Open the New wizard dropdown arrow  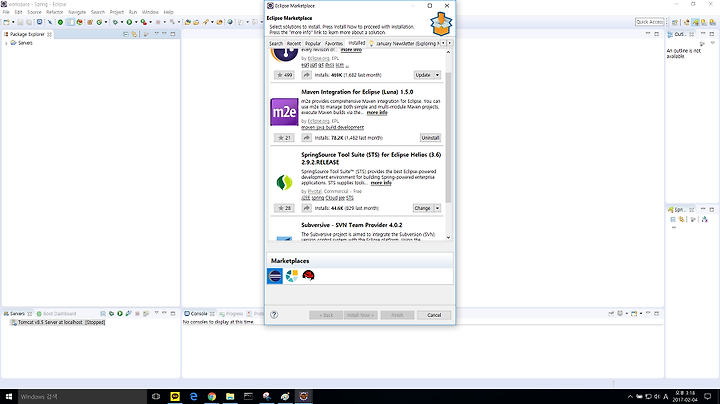point(13,22)
